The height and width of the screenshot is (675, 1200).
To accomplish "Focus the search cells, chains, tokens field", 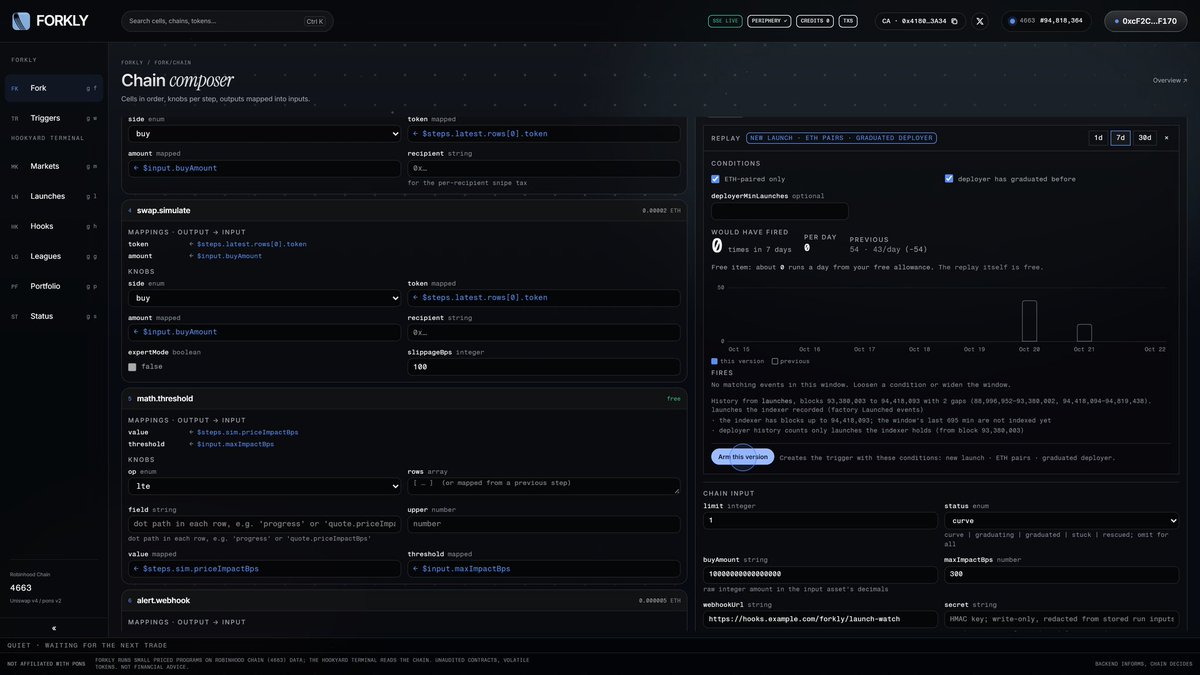I will coord(227,21).
